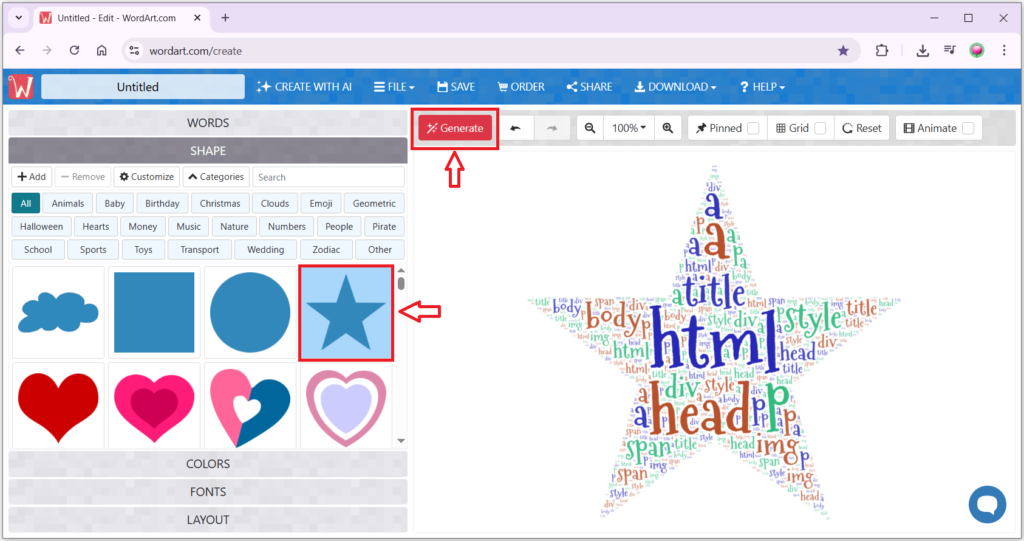Expand the COLORS panel

[208, 464]
